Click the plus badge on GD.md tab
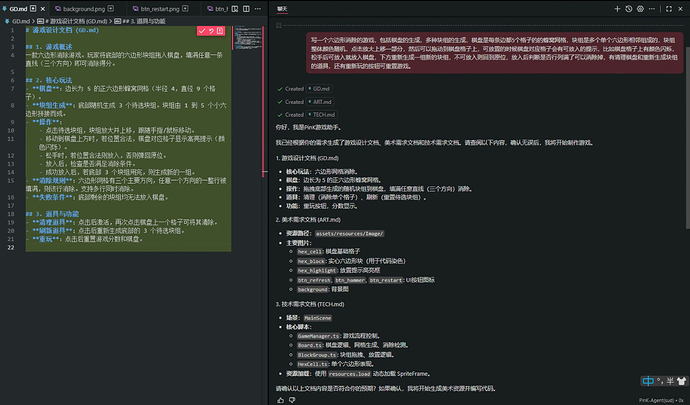 (x=33, y=8)
